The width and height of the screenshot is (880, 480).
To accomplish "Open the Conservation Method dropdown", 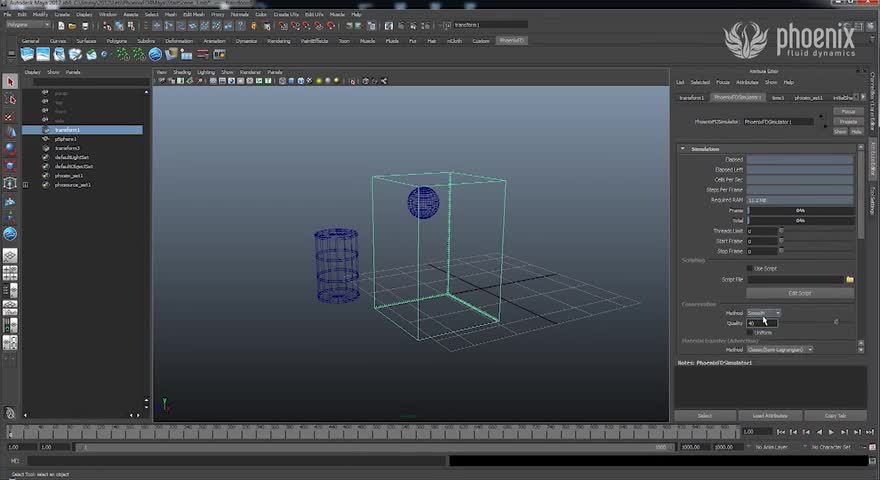I will (x=764, y=313).
